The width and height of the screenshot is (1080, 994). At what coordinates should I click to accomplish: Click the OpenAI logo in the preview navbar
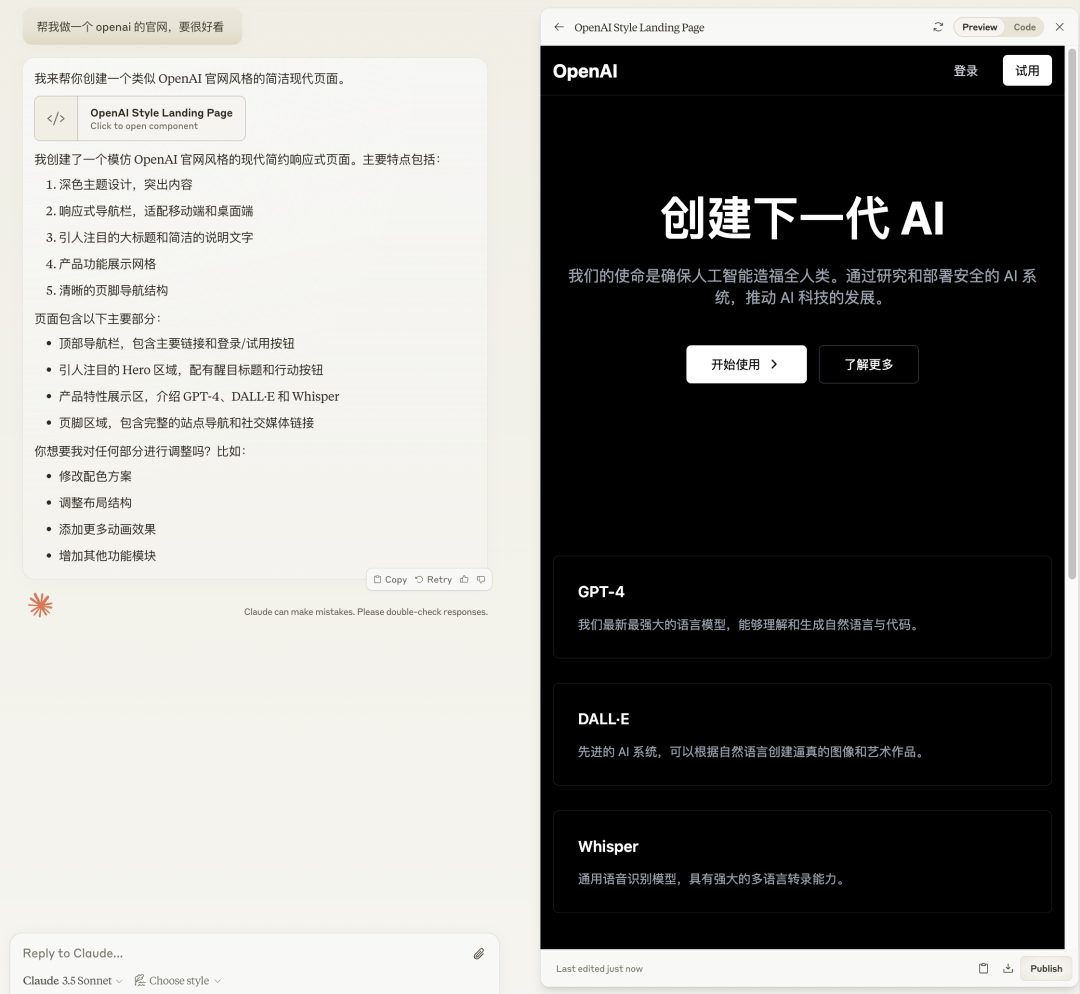click(585, 70)
